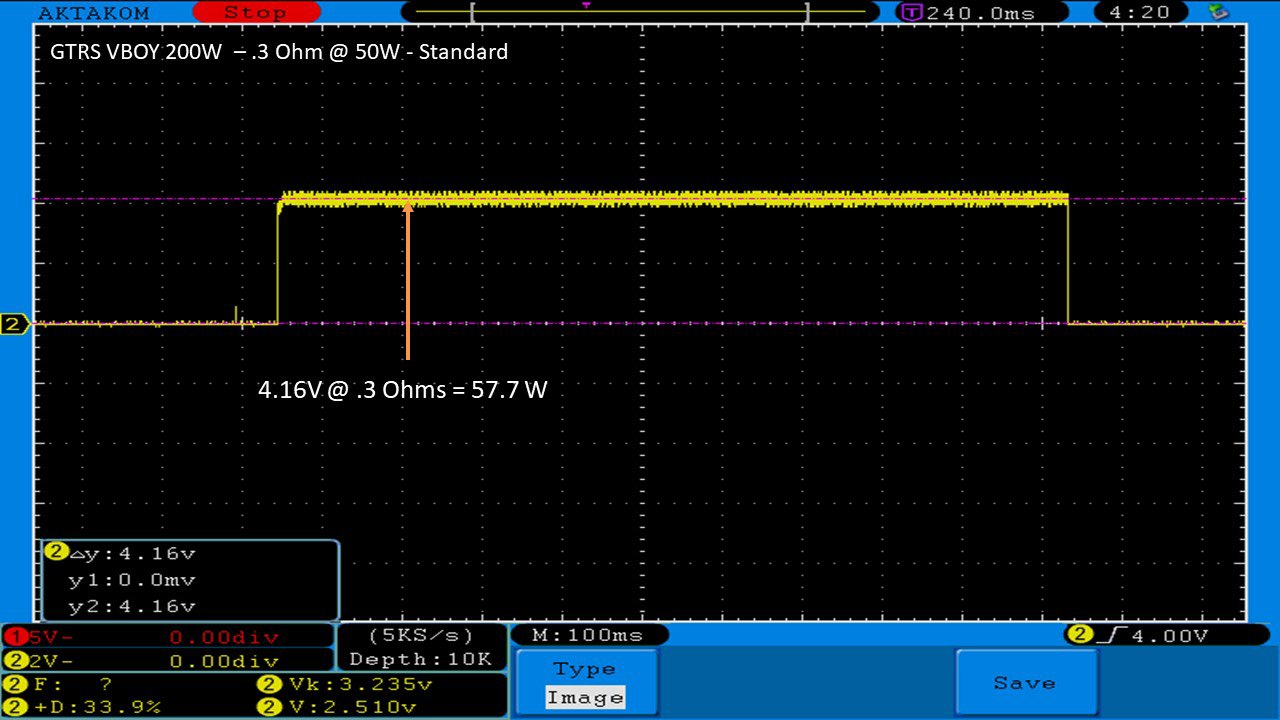
Task: Click the rising edge trigger icon near 4.00V
Action: pos(1107,635)
